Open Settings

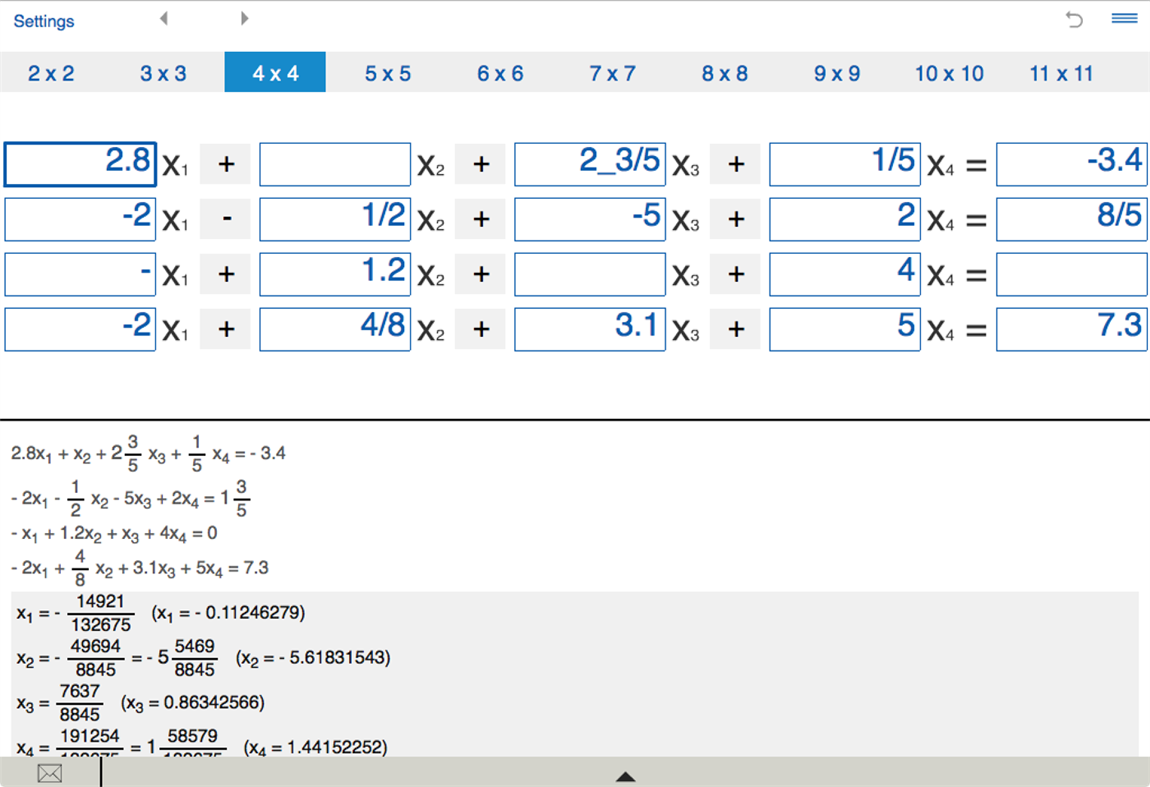click(43, 20)
